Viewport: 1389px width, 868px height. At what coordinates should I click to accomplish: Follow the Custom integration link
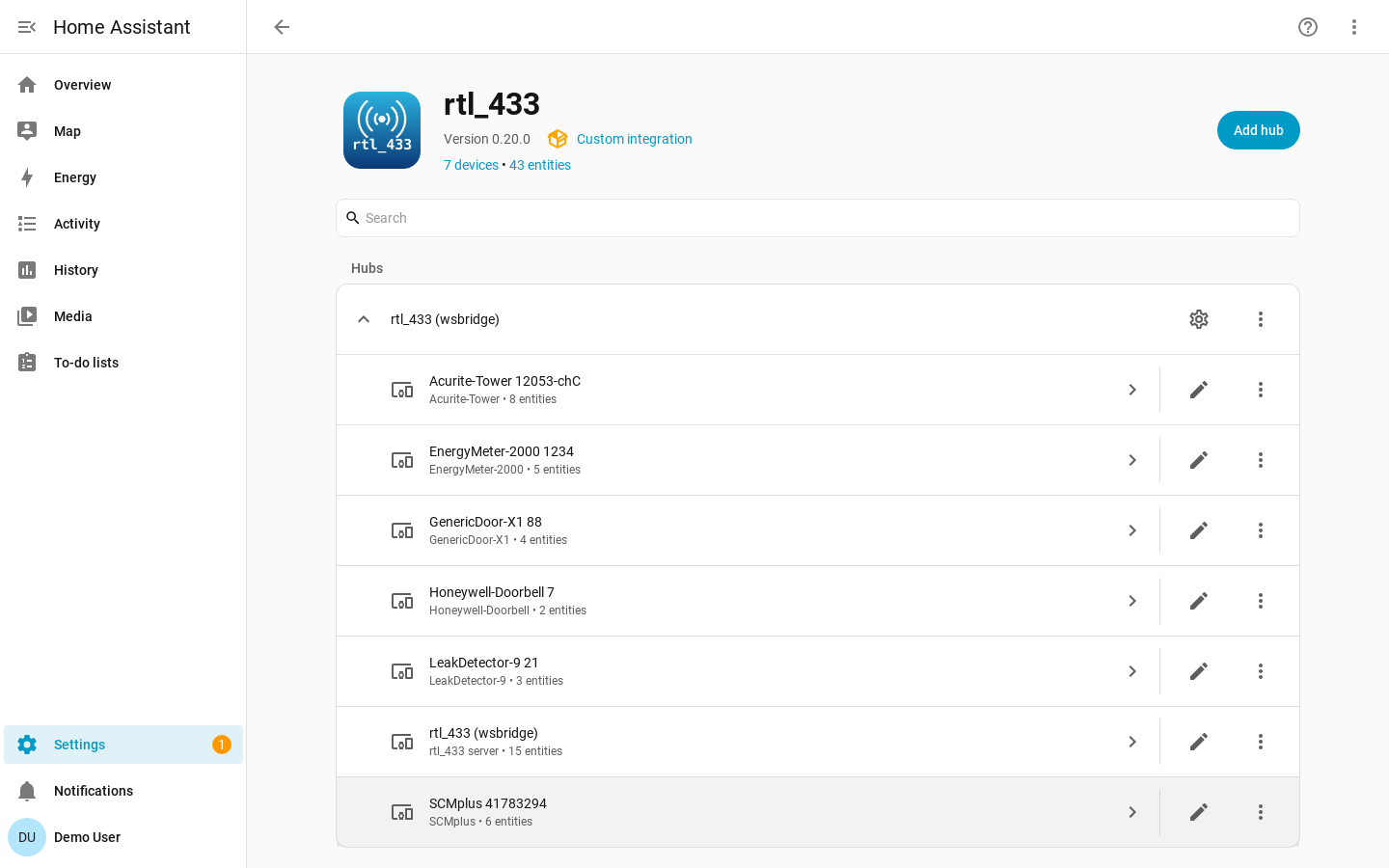pos(635,139)
